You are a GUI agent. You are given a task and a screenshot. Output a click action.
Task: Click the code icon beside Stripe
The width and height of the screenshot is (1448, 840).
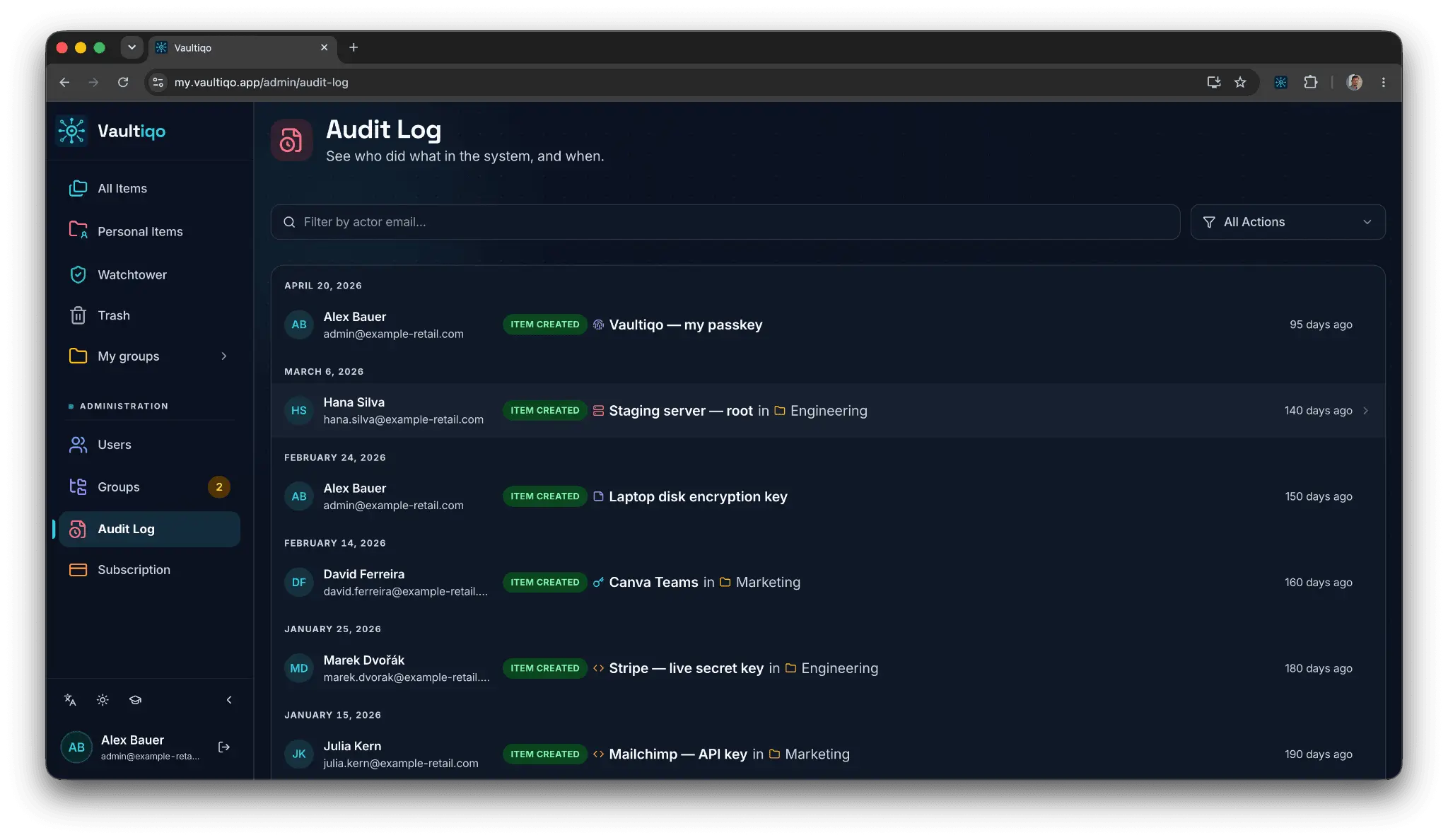click(x=598, y=668)
